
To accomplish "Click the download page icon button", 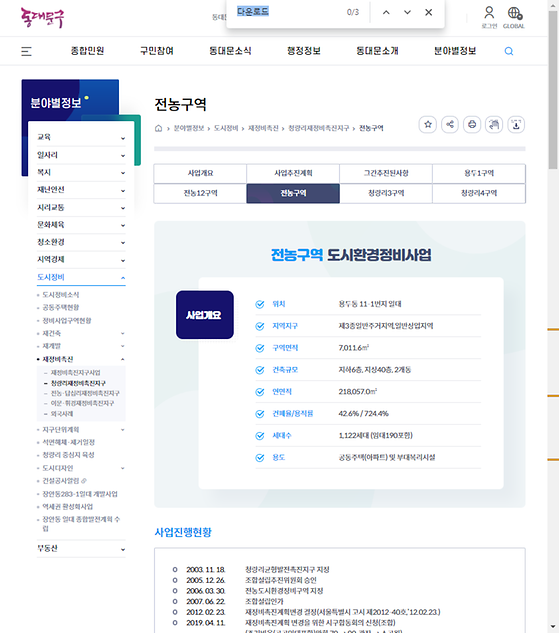I will tap(516, 124).
